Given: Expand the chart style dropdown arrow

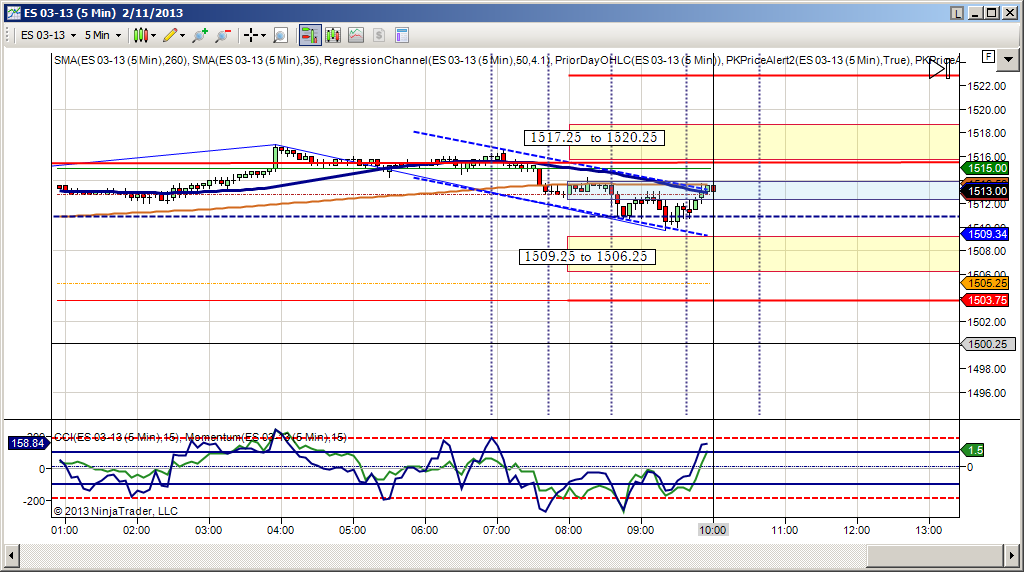Looking at the screenshot, I should [153, 35].
